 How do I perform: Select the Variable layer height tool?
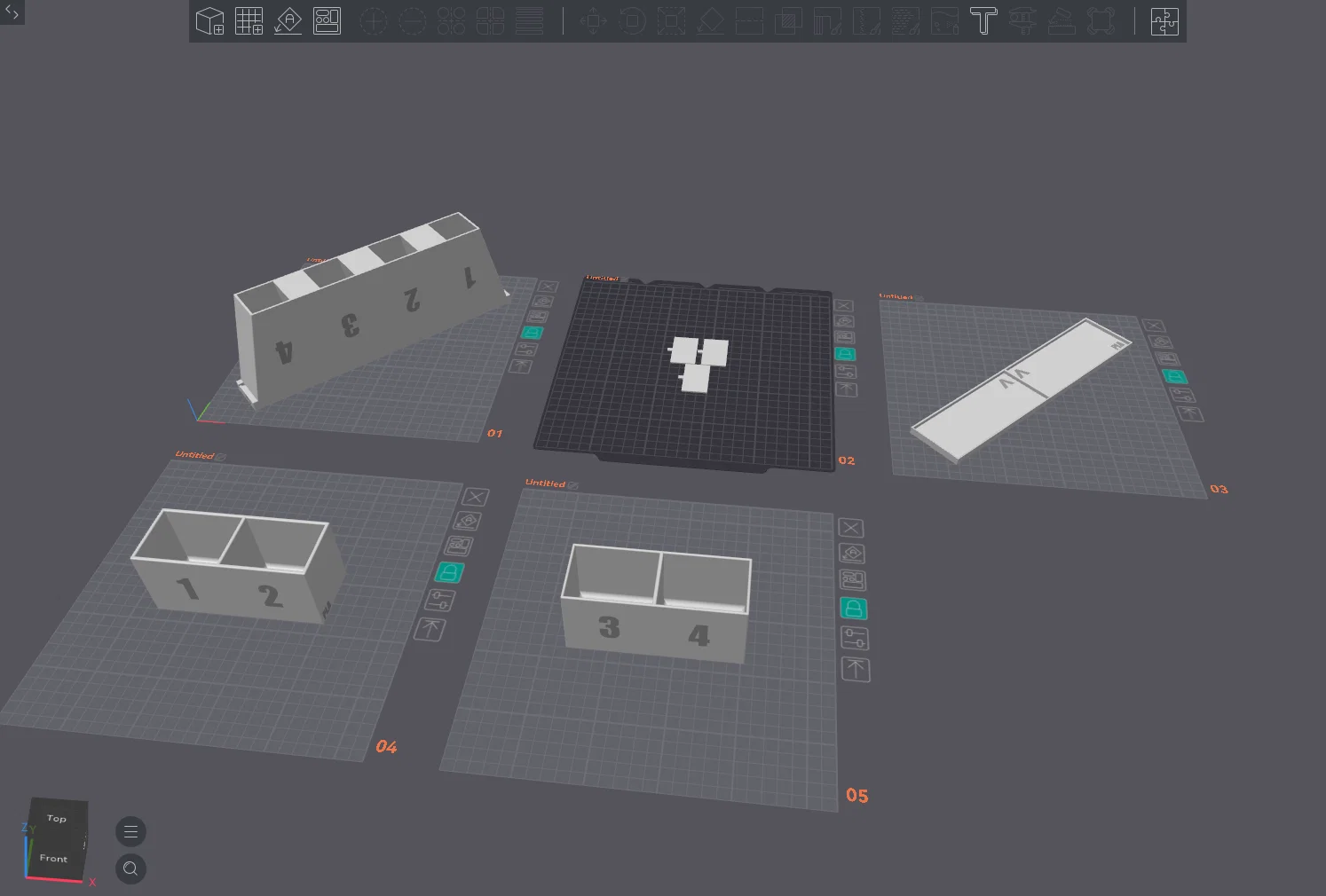pos(529,20)
